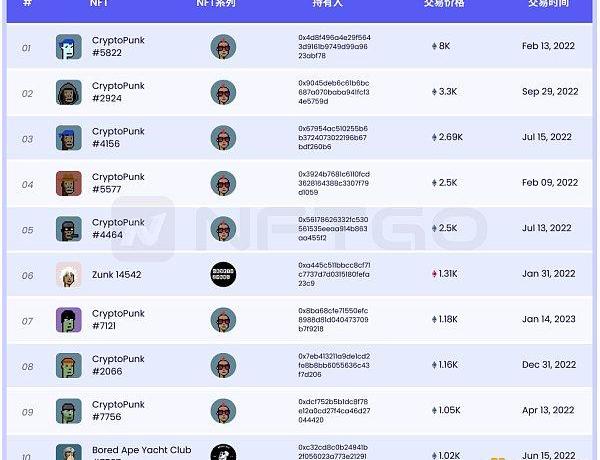The height and width of the screenshot is (460, 600).
Task: Click holder address starting with 0x4d8f496a
Action: pos(333,47)
